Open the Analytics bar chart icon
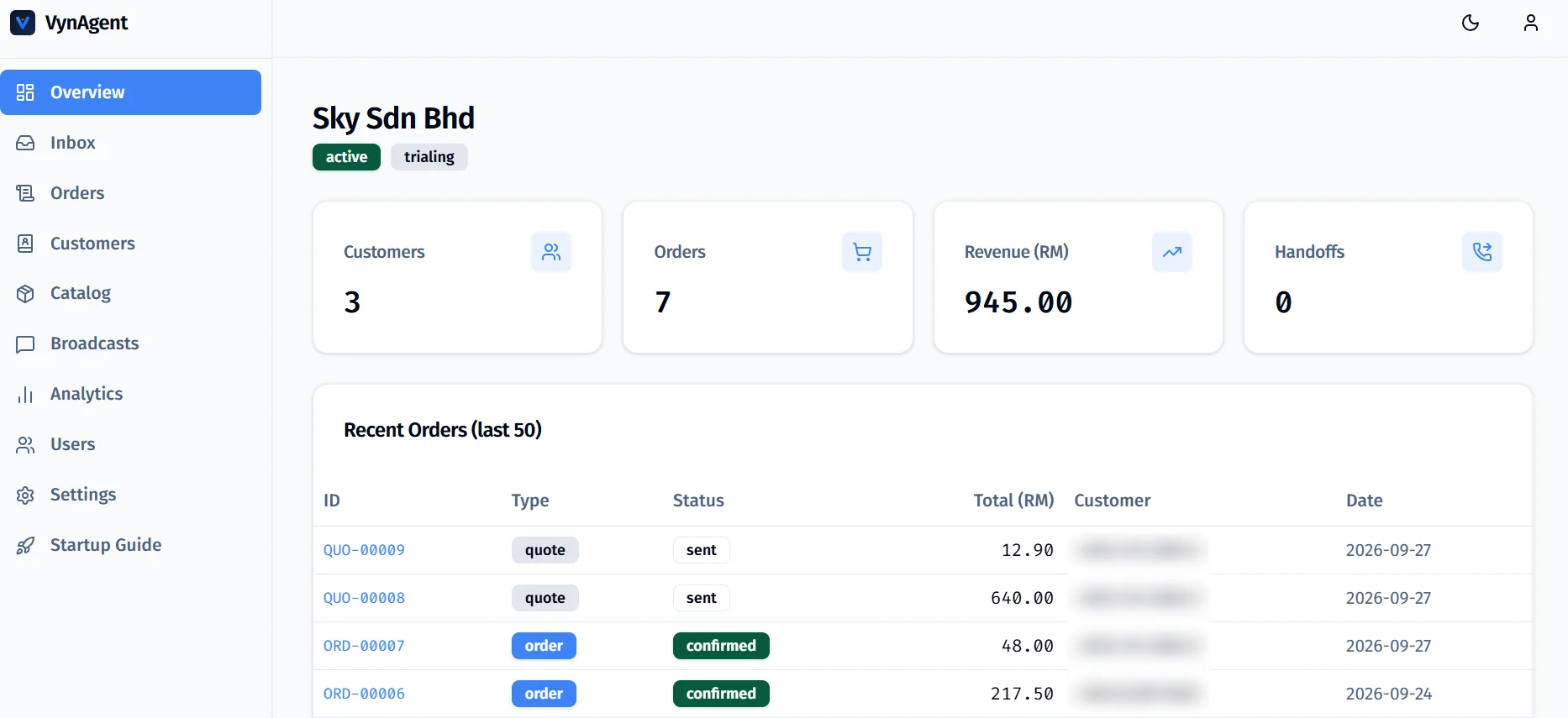Screen dimensions: 1568x718 [x=25, y=394]
